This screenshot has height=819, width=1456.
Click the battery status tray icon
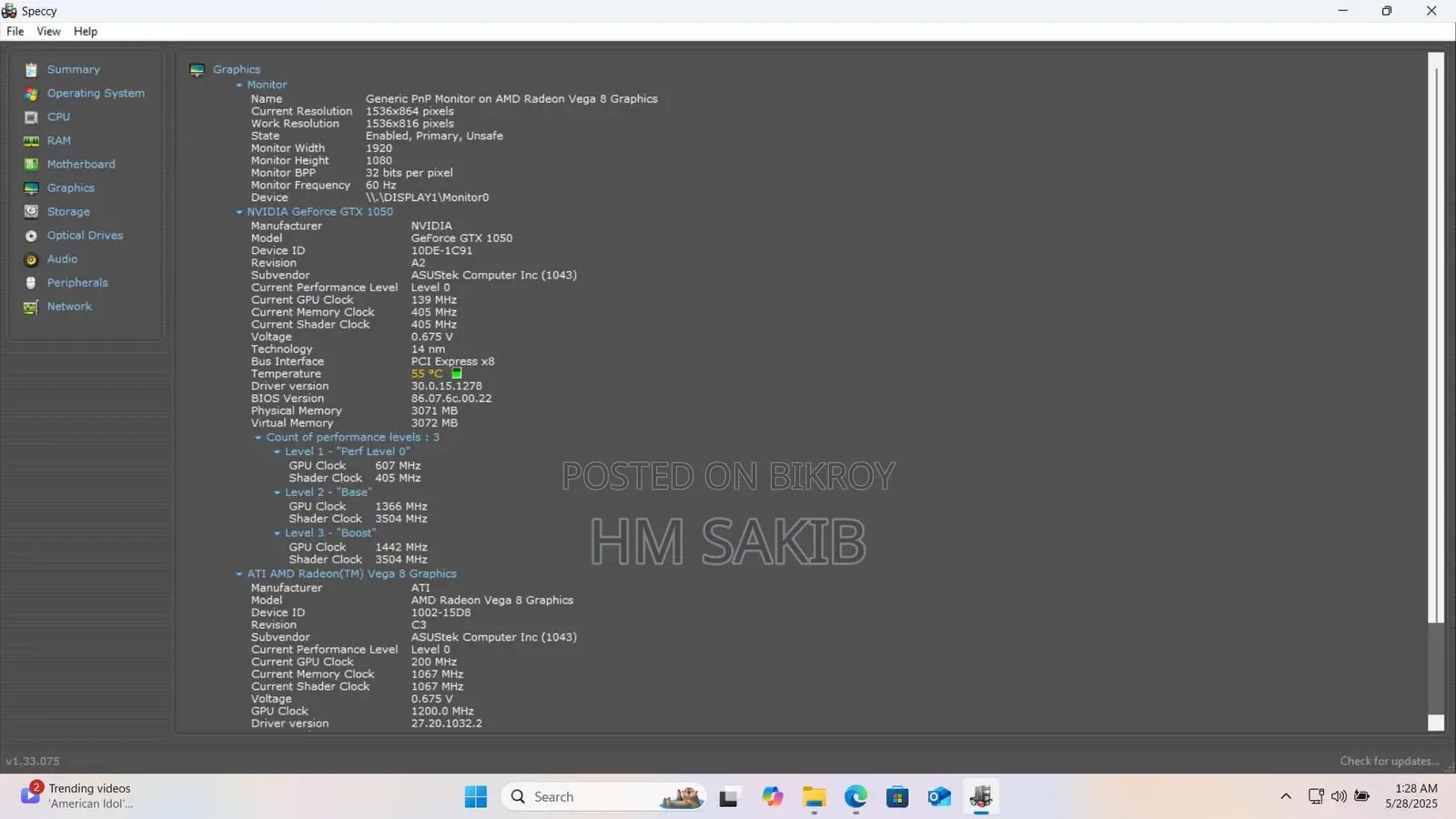pos(1362,796)
